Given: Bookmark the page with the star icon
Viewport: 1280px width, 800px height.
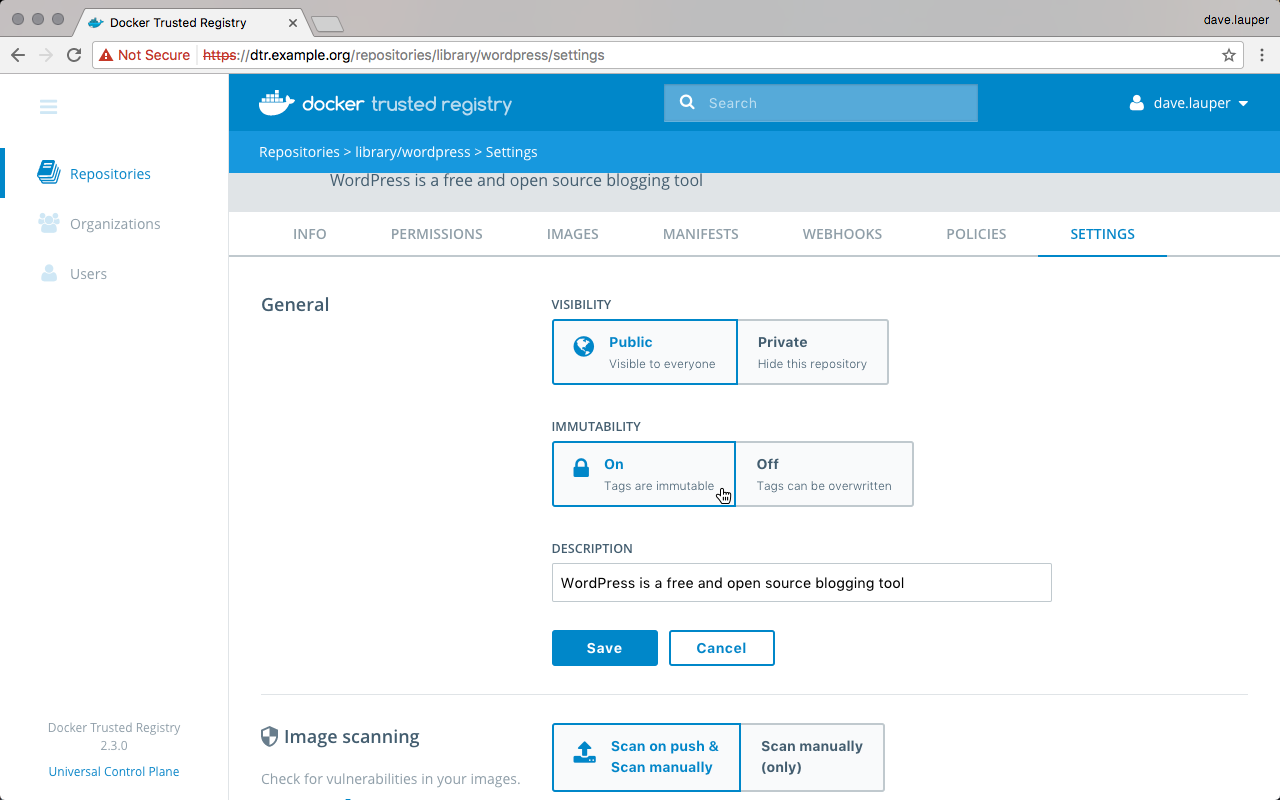Looking at the screenshot, I should point(1229,55).
